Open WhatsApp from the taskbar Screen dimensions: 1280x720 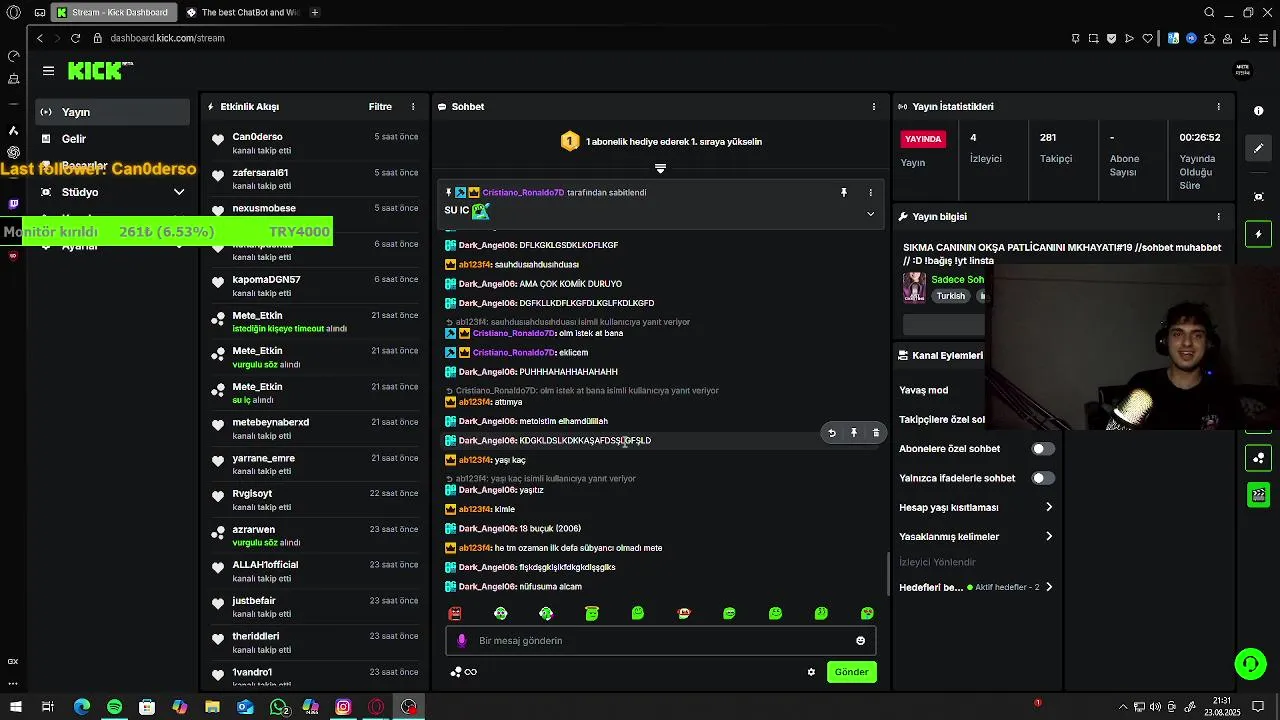click(x=279, y=707)
